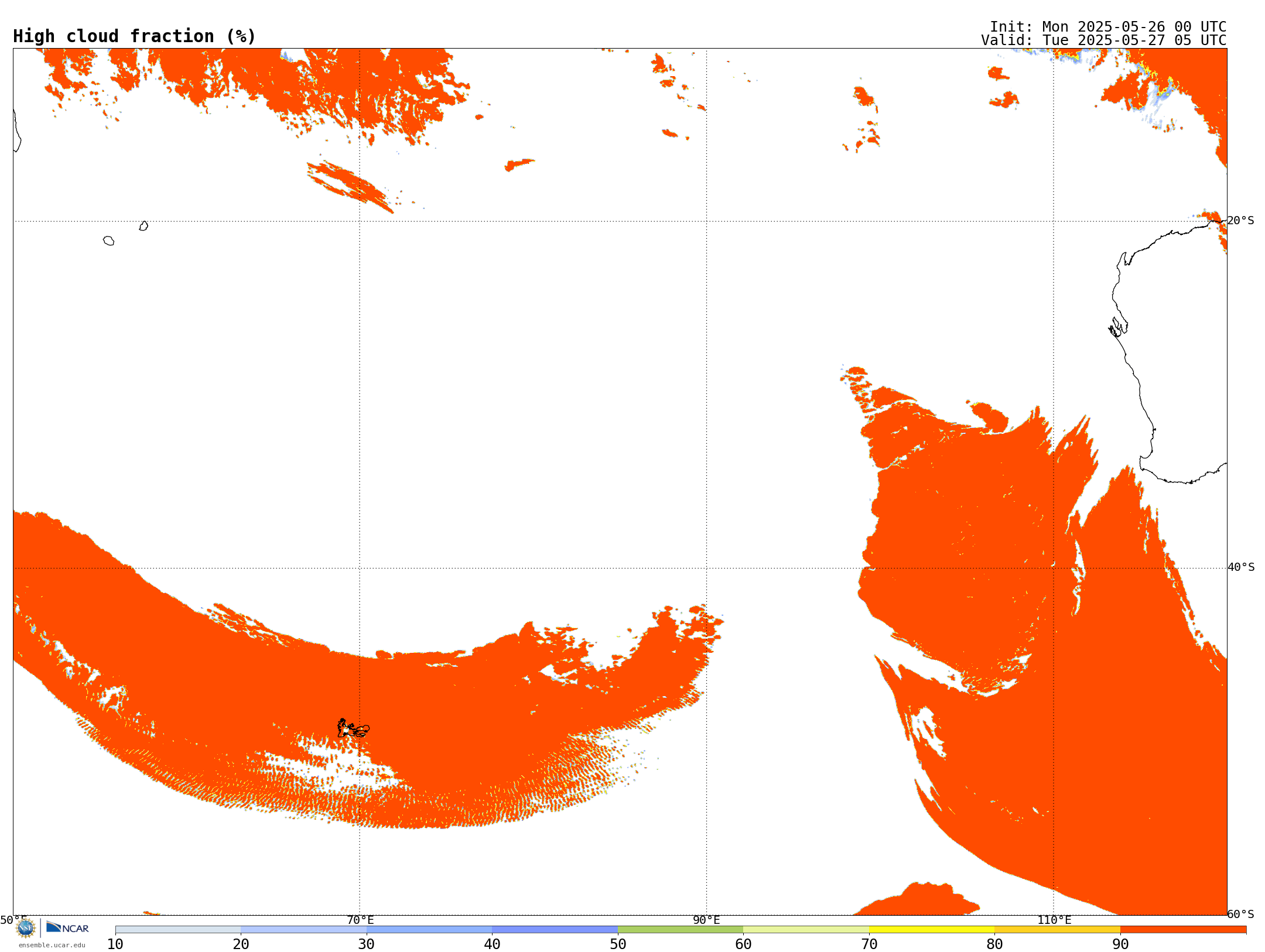Click the 70-80 yellow colorbar segment
The width and height of the screenshot is (1265, 952).
(932, 930)
